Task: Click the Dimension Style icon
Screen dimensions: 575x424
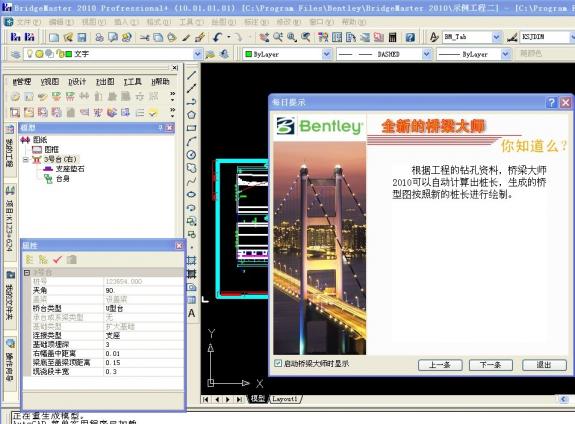Action: (x=512, y=37)
